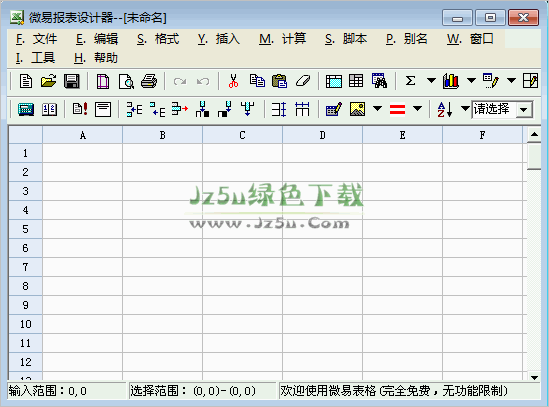Click the 选择范围 status bar text
This screenshot has height=407, width=549.
(x=193, y=391)
